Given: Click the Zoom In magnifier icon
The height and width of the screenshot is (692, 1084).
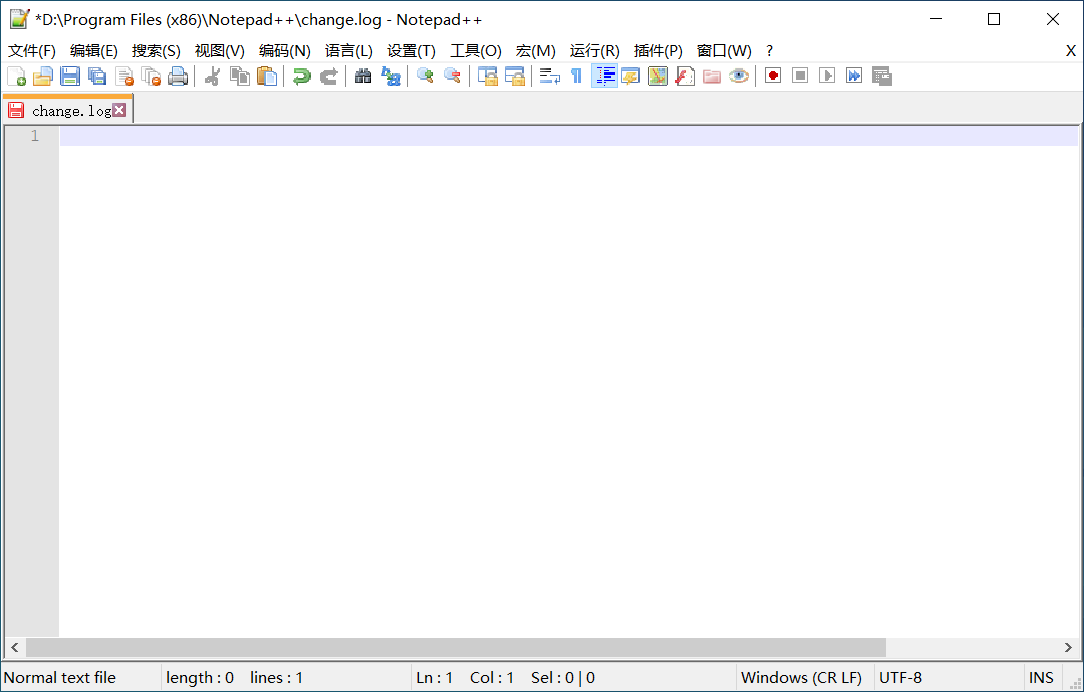Looking at the screenshot, I should [x=425, y=76].
